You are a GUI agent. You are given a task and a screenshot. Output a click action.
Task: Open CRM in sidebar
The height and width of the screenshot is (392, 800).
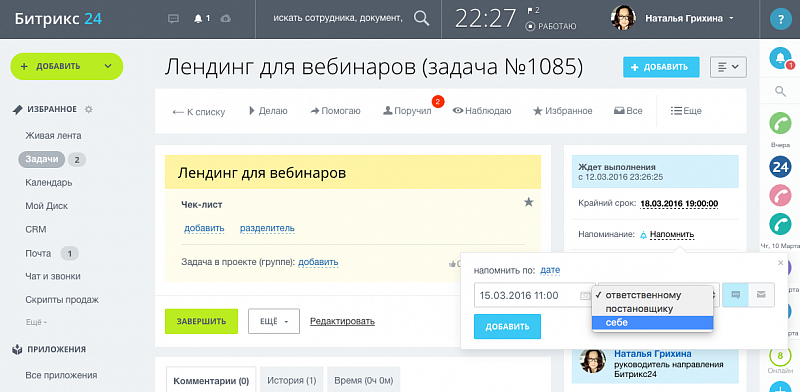pos(36,230)
